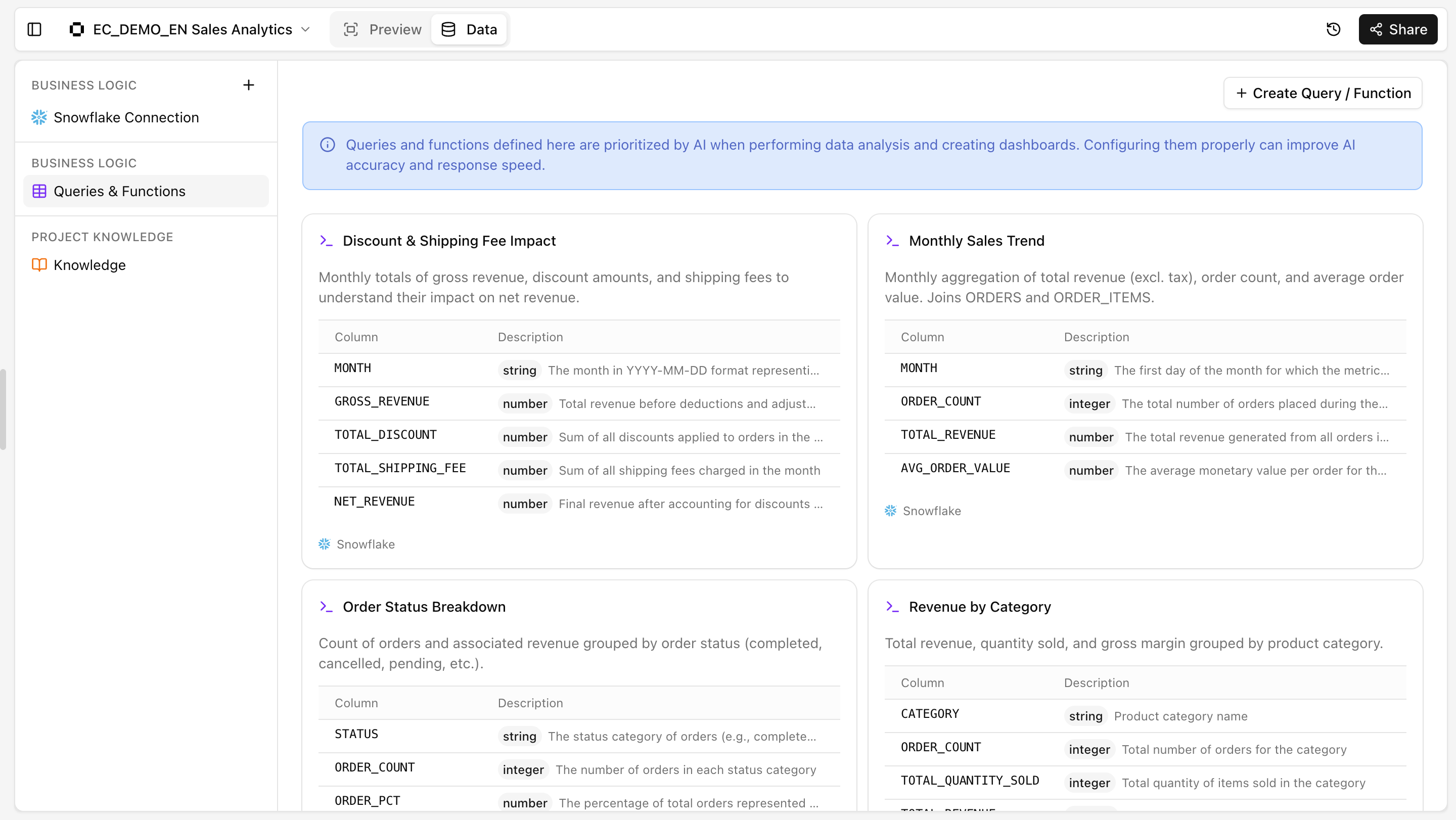Click the terminal icon beside Monthly Sales Trend
This screenshot has width=1456, height=820.
pyautogui.click(x=892, y=241)
